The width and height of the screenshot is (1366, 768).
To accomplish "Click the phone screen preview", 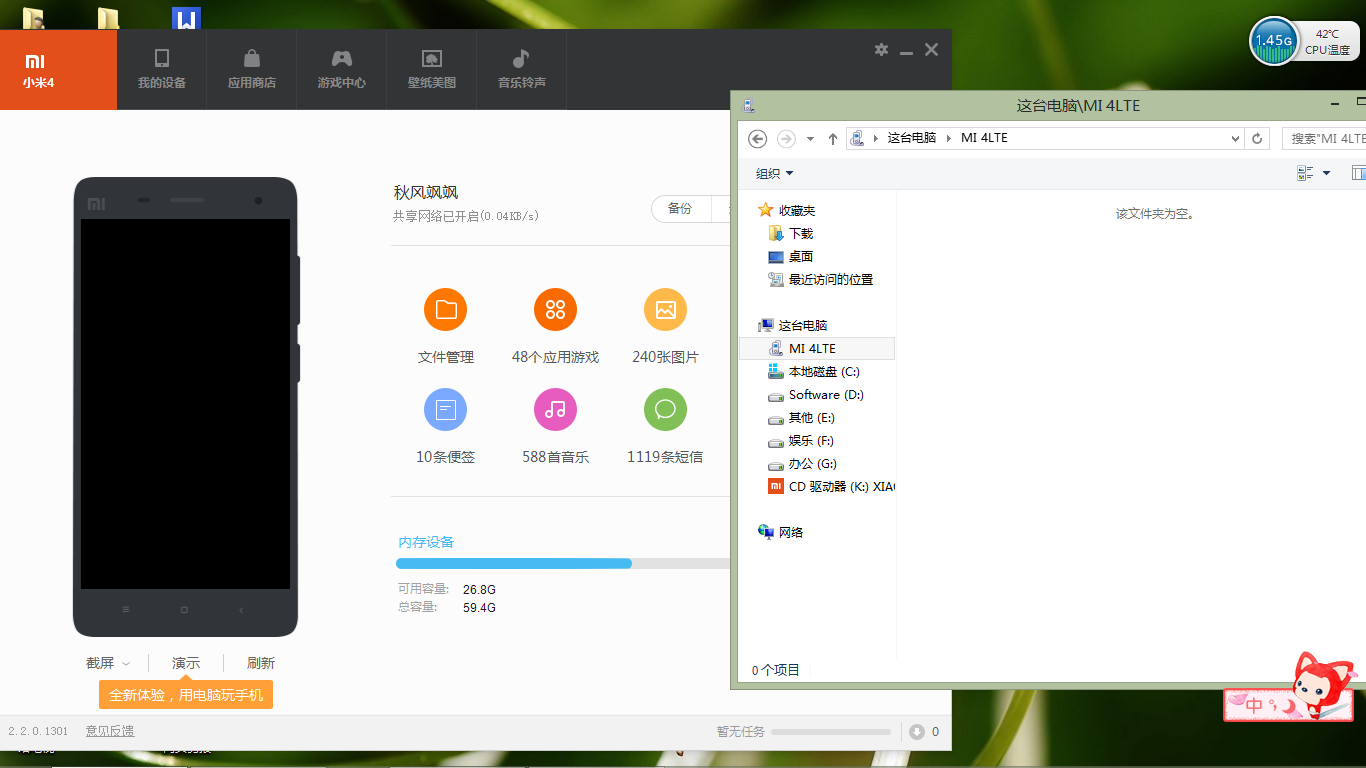I will point(185,404).
